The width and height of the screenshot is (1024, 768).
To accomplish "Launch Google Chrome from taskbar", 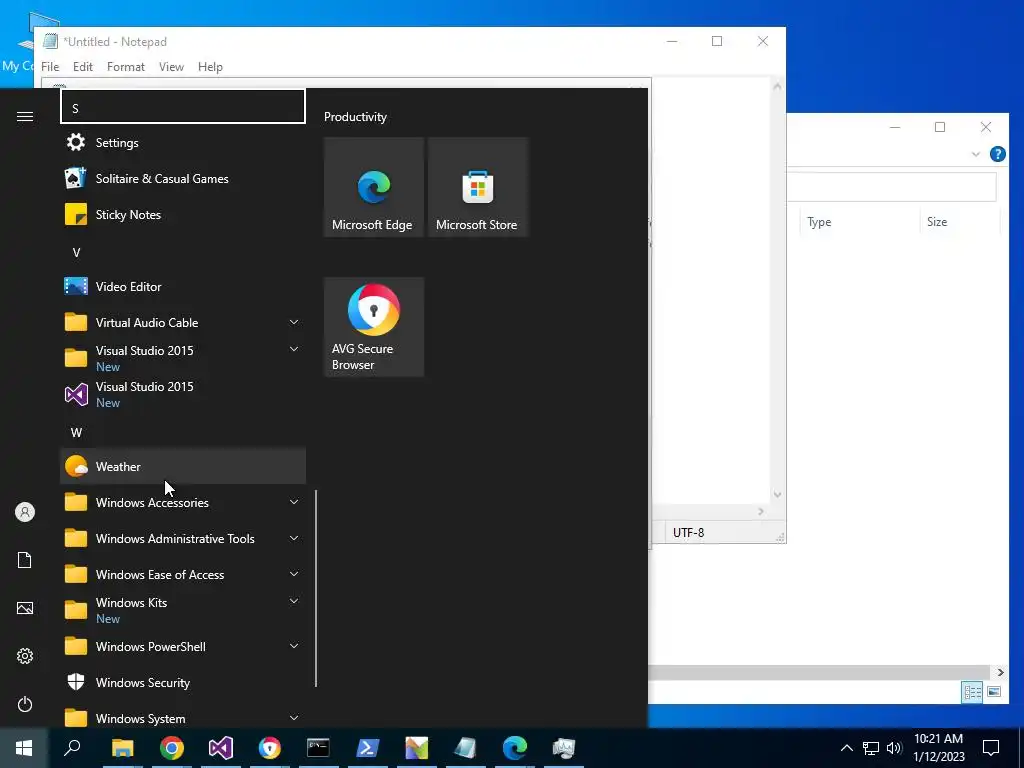I will click(172, 748).
